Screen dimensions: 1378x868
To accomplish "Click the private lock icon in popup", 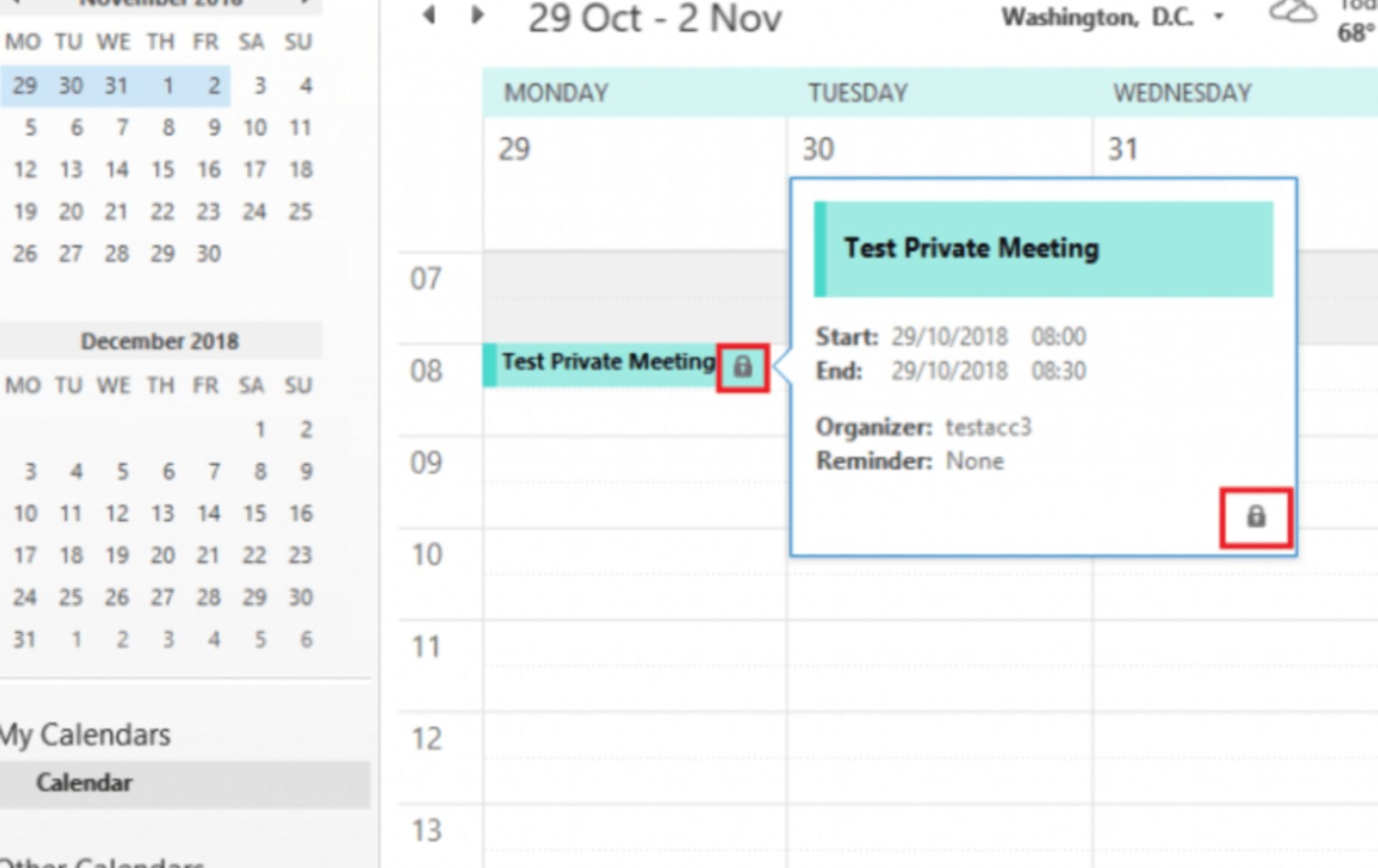I will point(1255,517).
